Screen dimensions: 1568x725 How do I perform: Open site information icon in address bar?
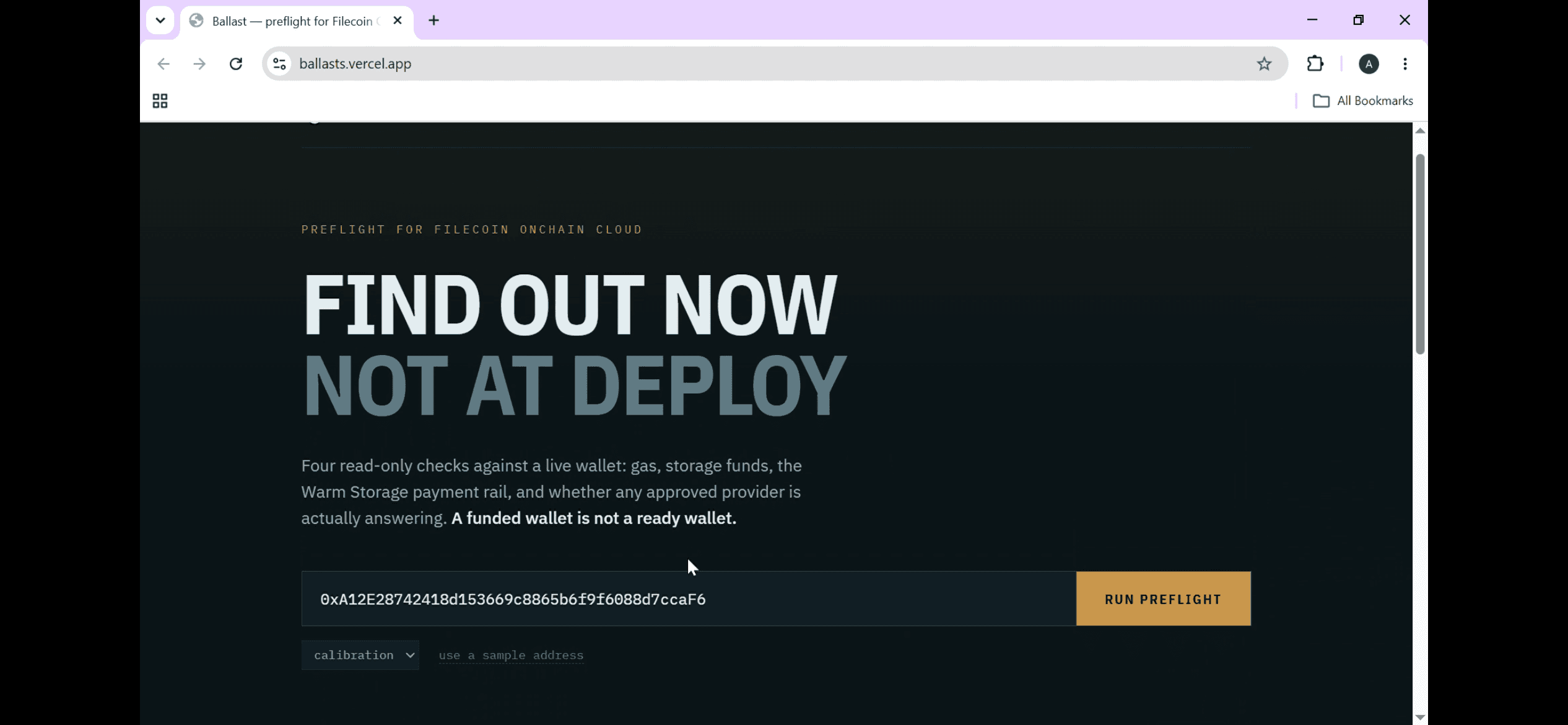coord(280,64)
